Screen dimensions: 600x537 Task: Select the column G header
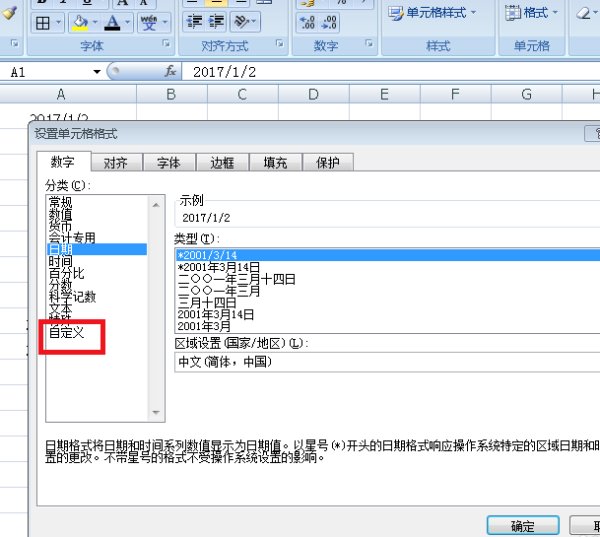tap(527, 95)
